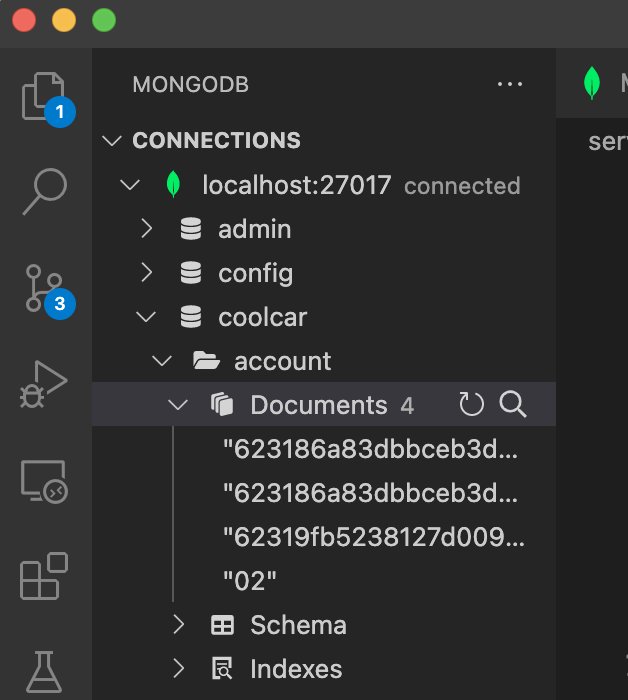The image size is (628, 700).
Task: Expand the Schema node
Action: point(178,625)
